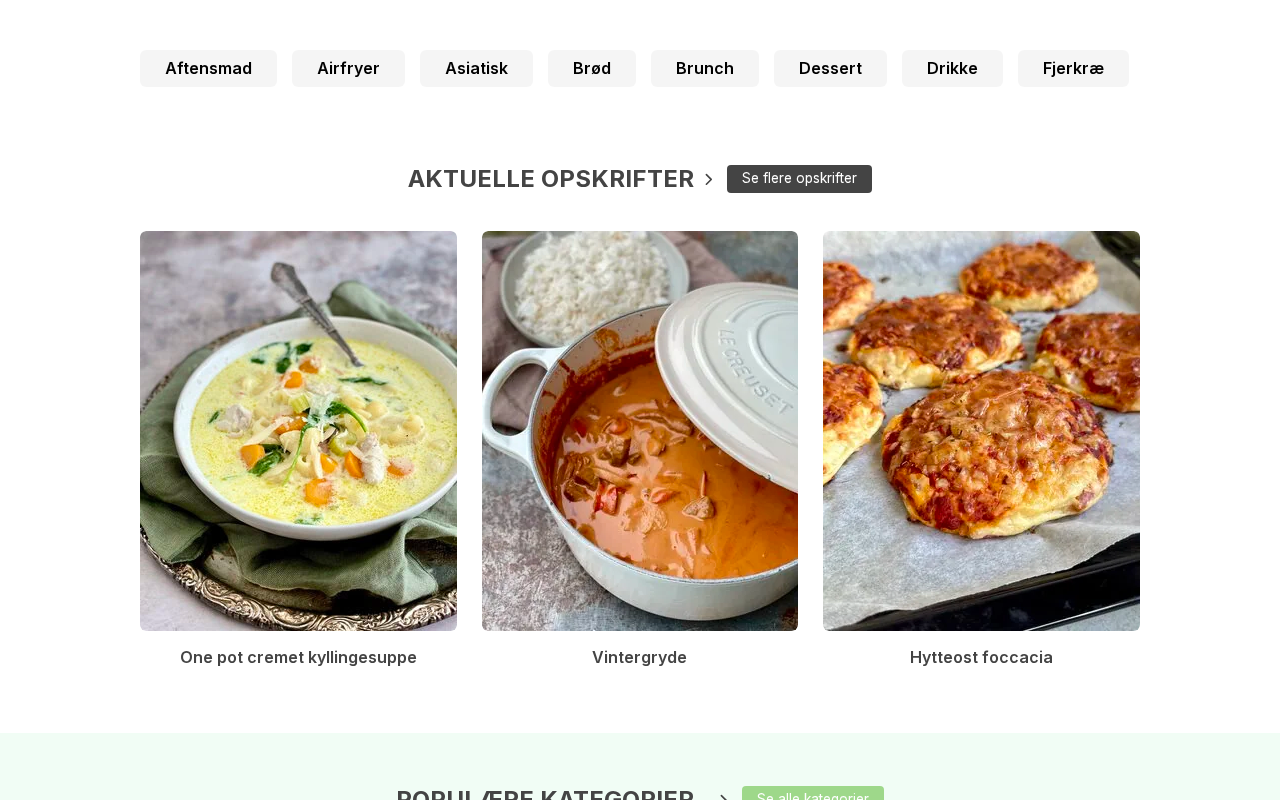Click the Se flere opskrifter button
1280x800 pixels.
pos(799,179)
